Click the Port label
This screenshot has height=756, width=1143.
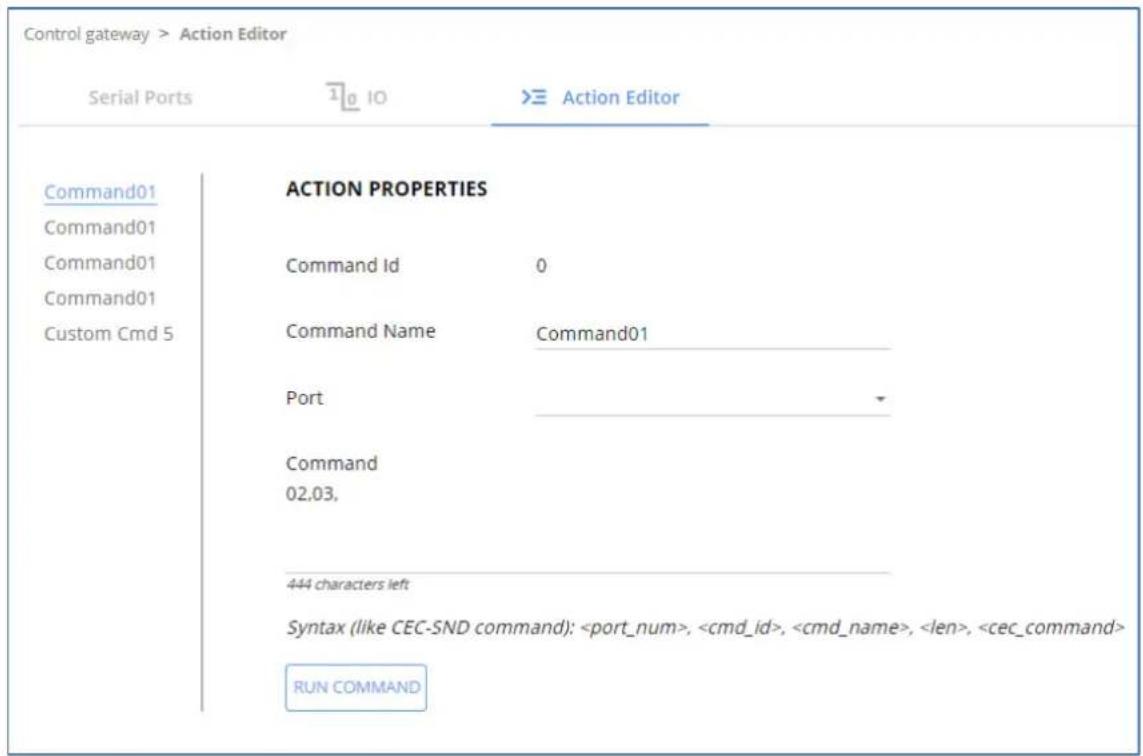pos(304,398)
